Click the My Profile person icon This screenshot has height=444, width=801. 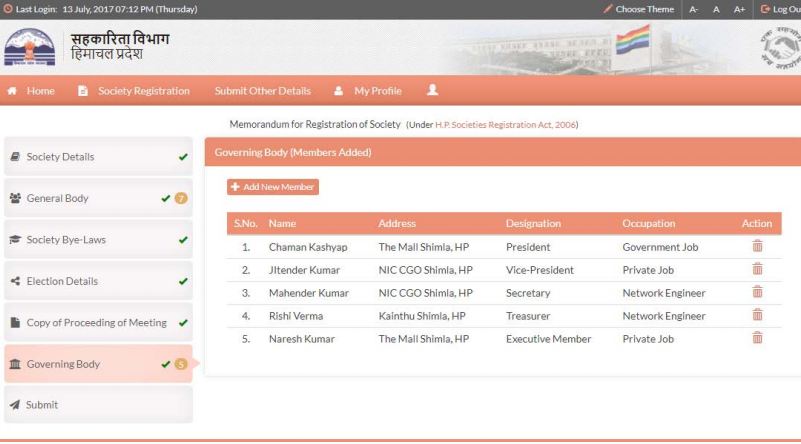pyautogui.click(x=338, y=91)
